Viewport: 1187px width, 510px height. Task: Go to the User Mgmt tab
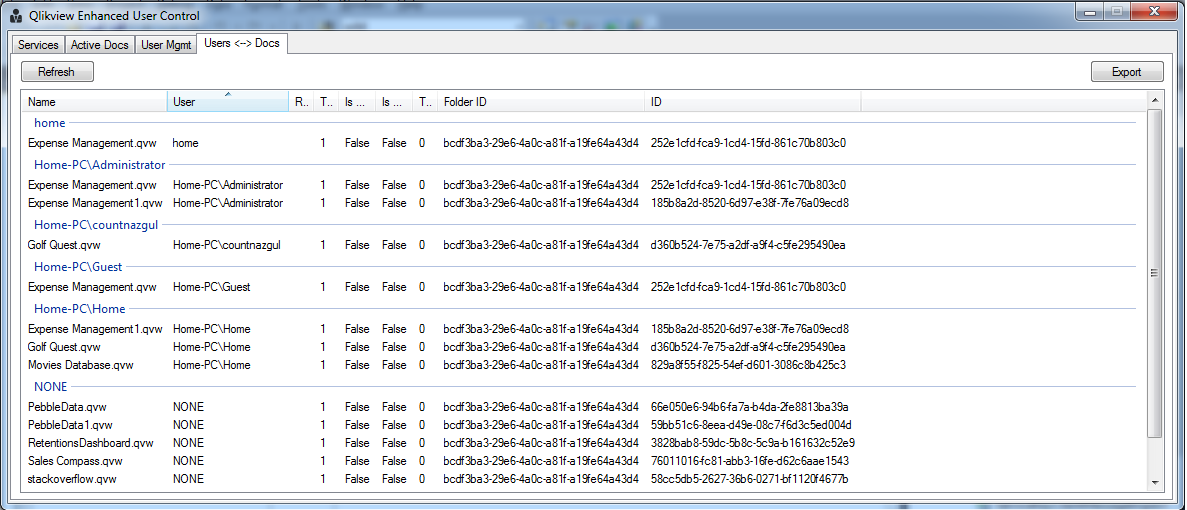pos(166,45)
